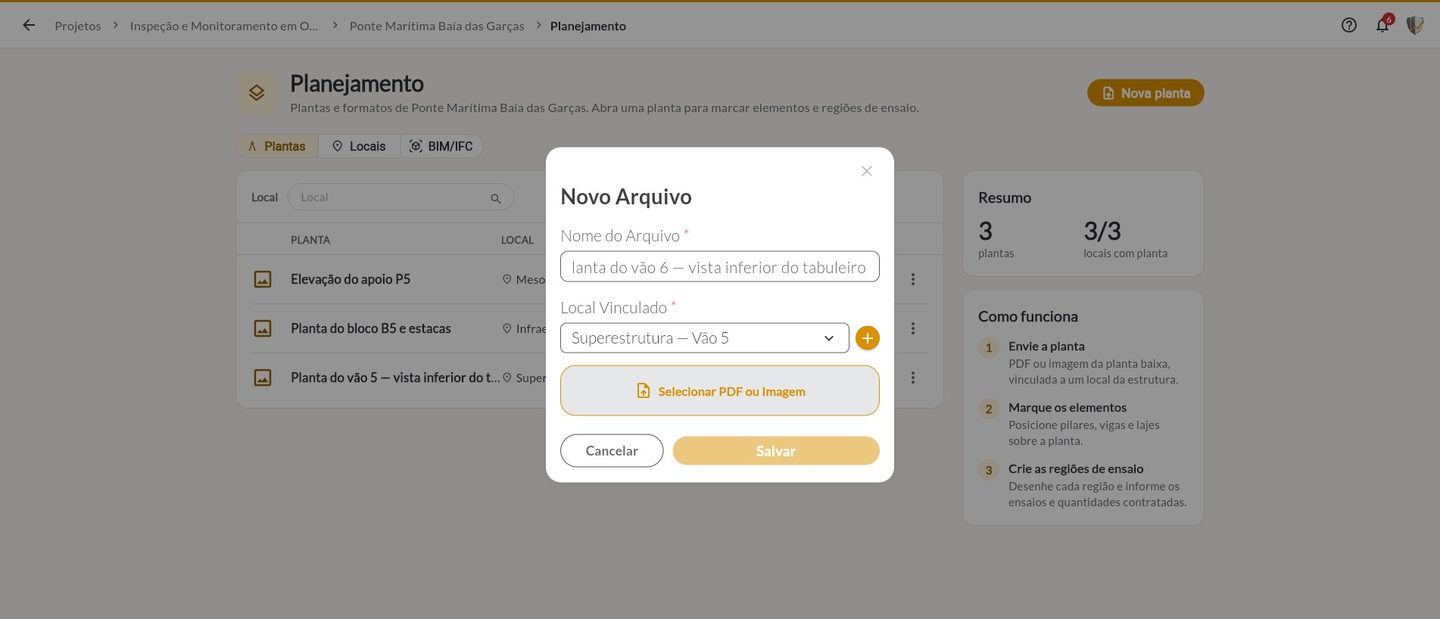This screenshot has height=619, width=1440.
Task: Click the search magnifier in Local field
Action: tap(495, 198)
